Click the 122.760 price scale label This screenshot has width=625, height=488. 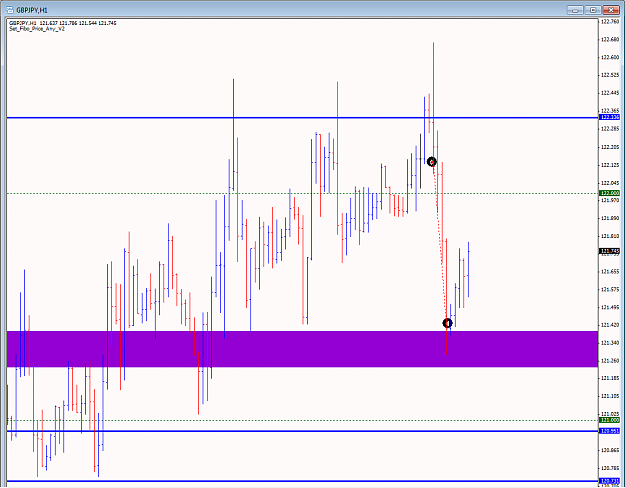point(610,22)
